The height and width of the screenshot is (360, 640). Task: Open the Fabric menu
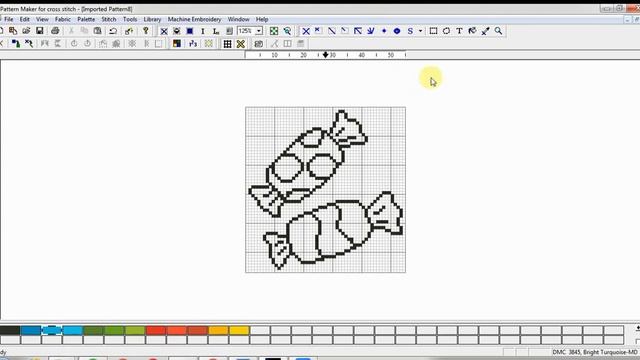click(x=62, y=19)
